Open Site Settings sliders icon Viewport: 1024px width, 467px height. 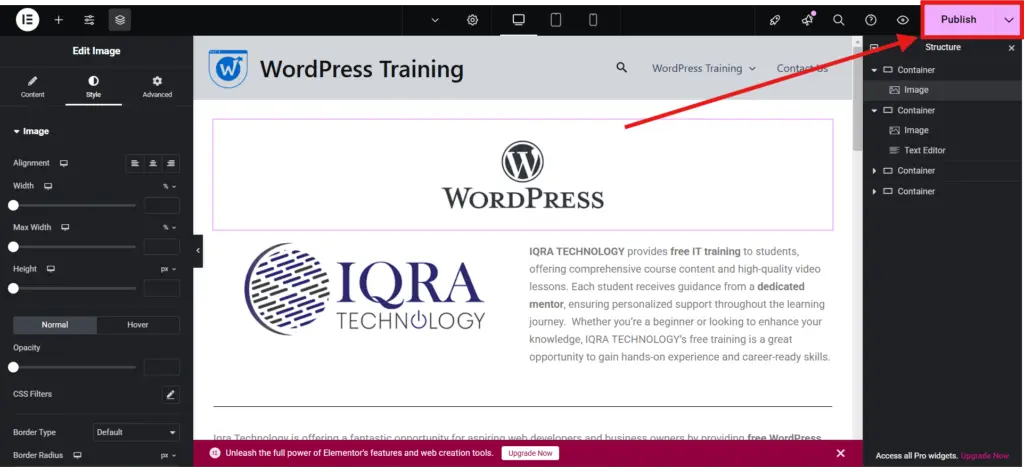(89, 20)
